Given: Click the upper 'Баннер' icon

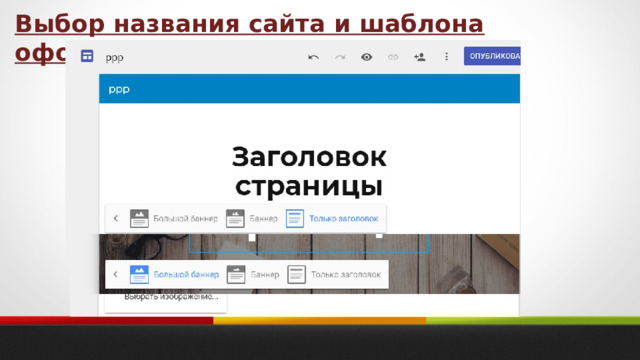Looking at the screenshot, I should (235, 218).
